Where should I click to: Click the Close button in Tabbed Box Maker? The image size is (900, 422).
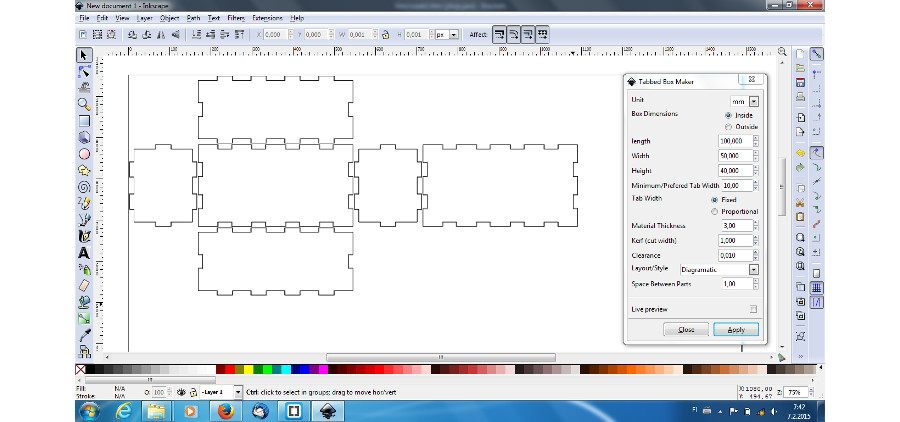tap(686, 330)
